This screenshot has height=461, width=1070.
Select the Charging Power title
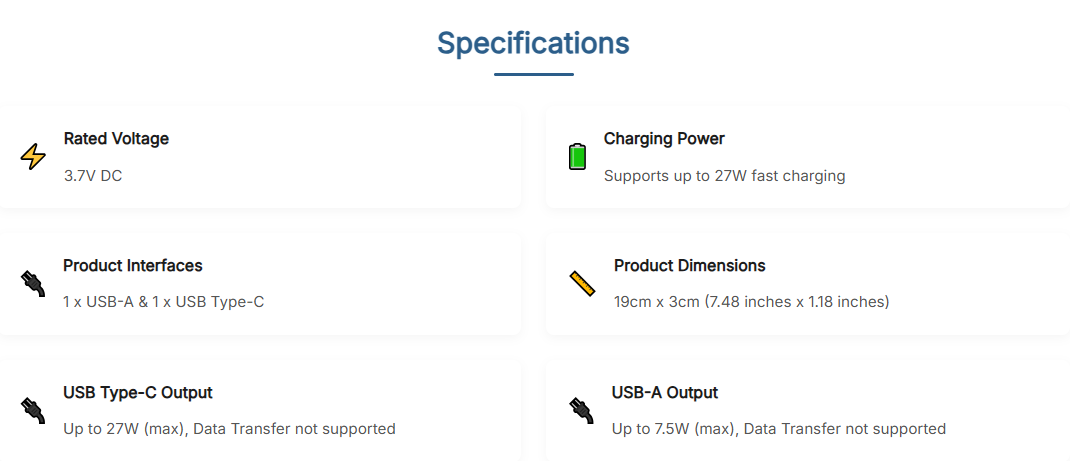click(x=664, y=139)
